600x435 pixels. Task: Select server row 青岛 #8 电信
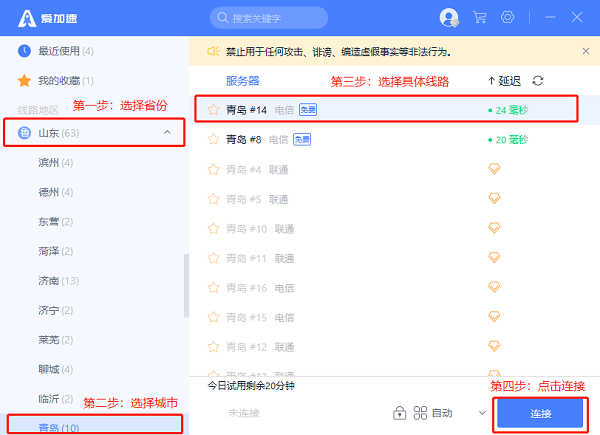point(394,139)
